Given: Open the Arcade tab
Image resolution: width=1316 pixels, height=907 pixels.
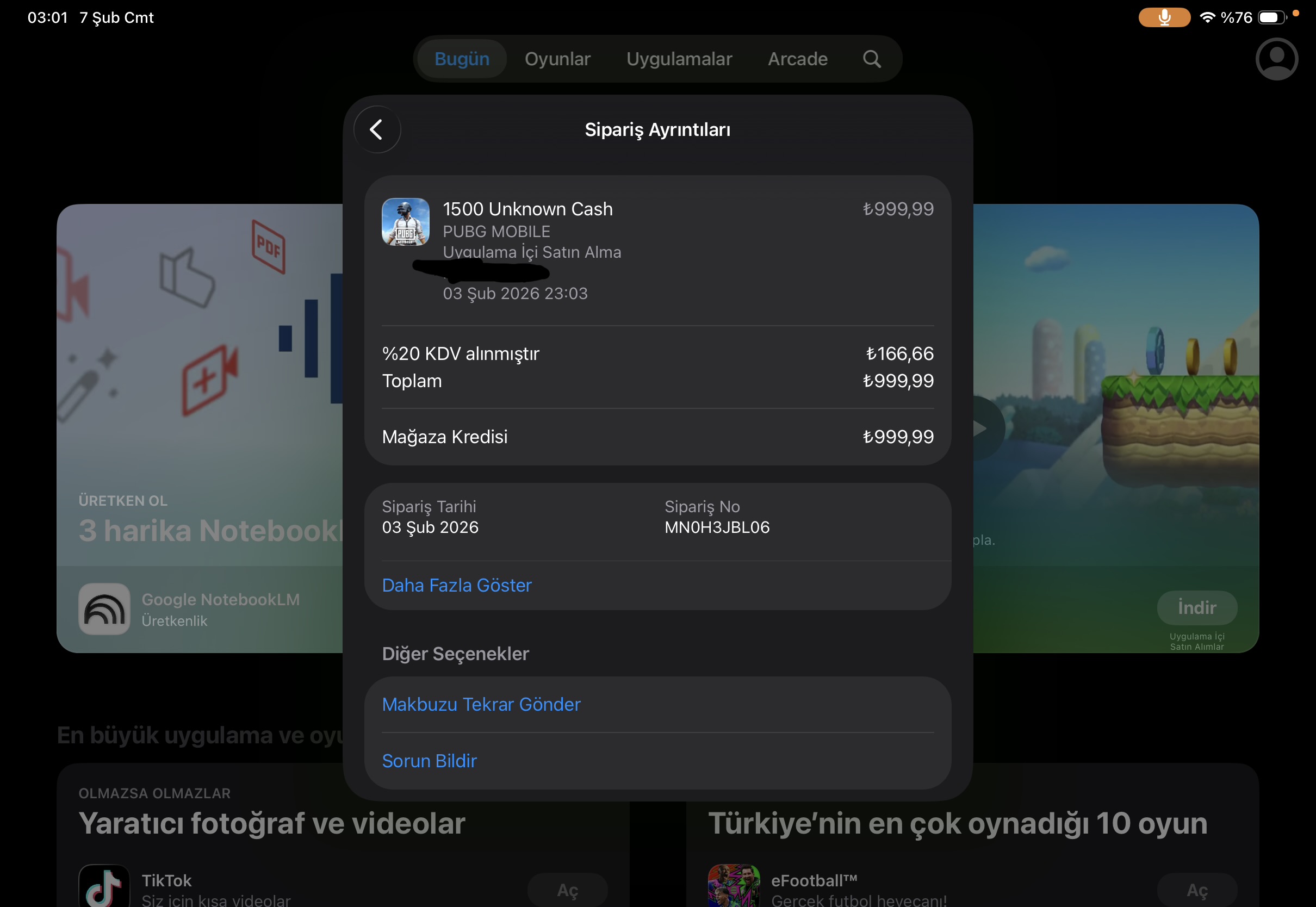Looking at the screenshot, I should tap(797, 59).
